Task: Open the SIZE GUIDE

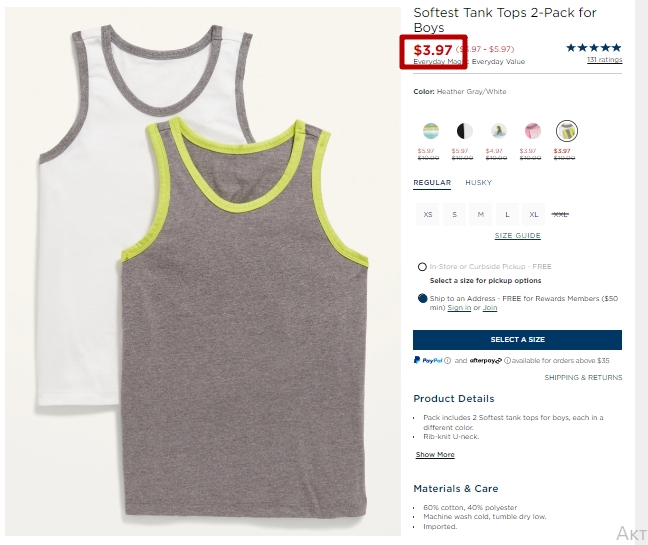Action: [x=517, y=236]
